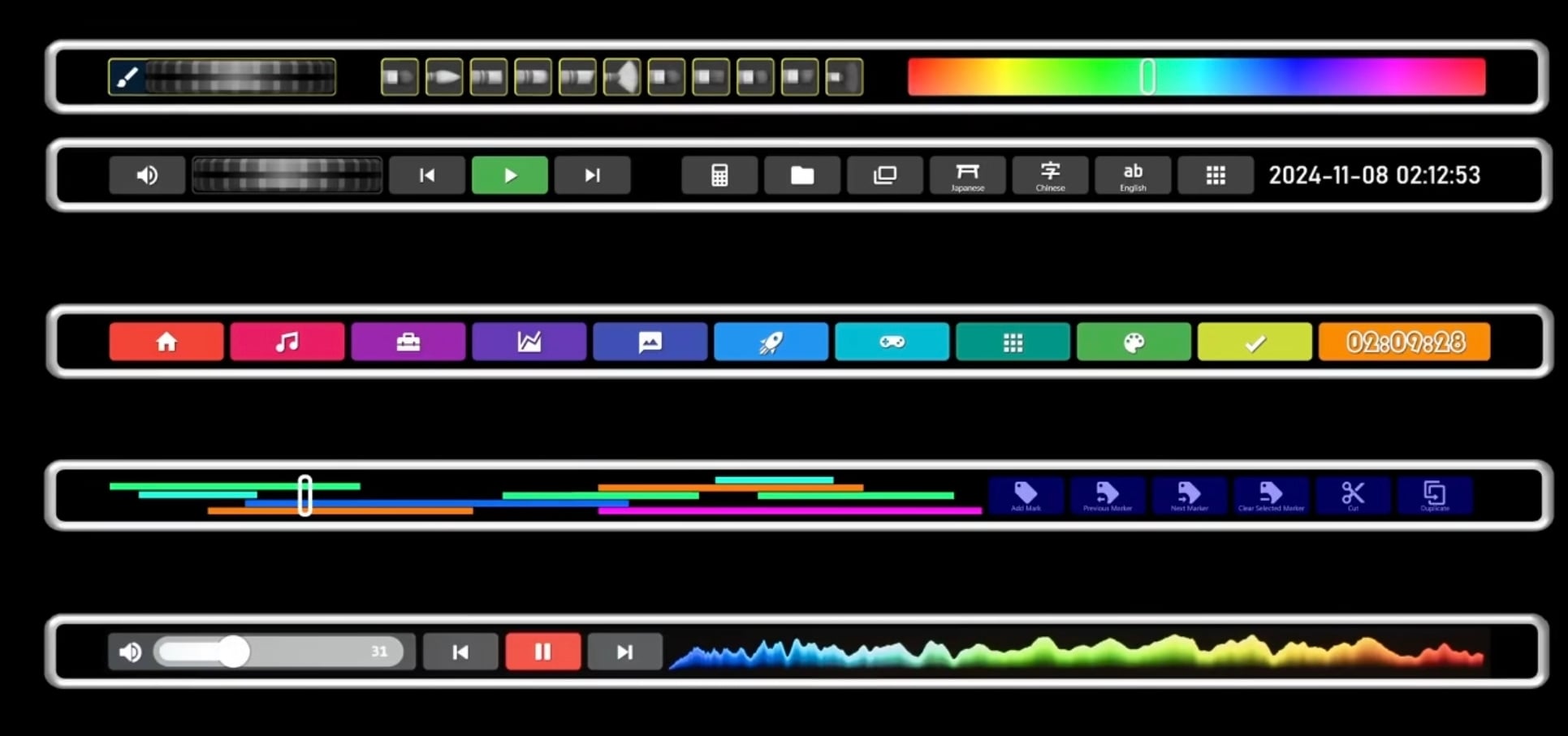1568x736 pixels.
Task: Click the orange timer showing 02:09:28
Action: (x=1405, y=342)
